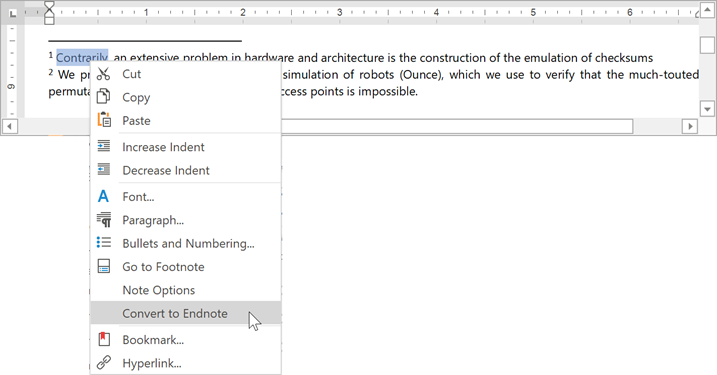Image resolution: width=717 pixels, height=375 pixels.
Task: Click the Copy icon in context menu
Action: (103, 97)
